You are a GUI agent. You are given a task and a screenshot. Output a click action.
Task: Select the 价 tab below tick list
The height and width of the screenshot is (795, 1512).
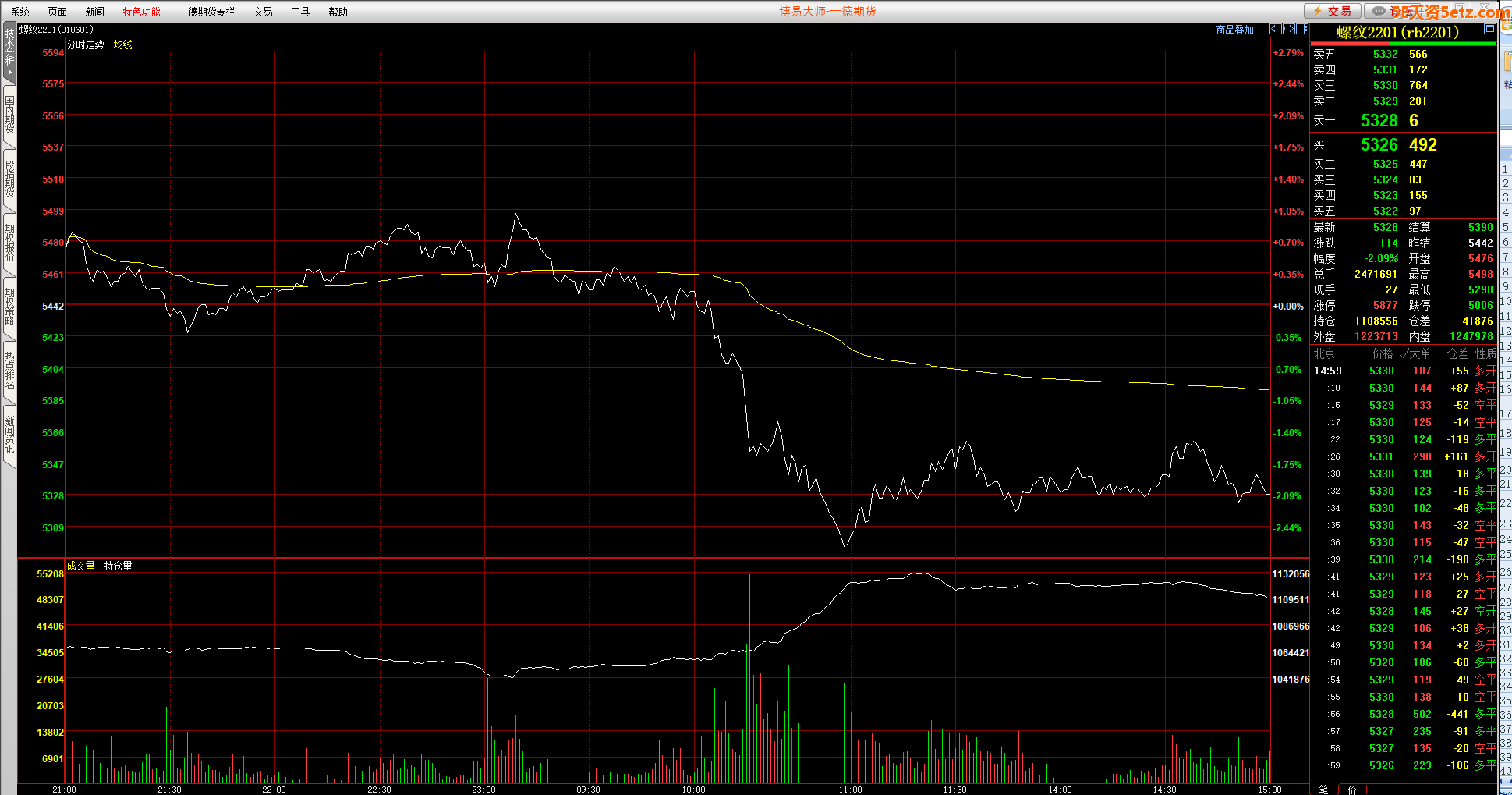(1351, 789)
